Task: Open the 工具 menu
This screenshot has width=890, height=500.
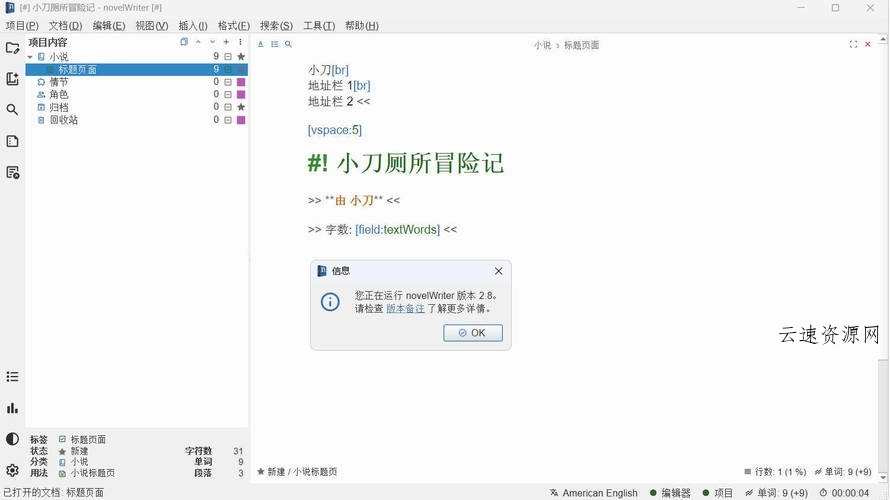Action: coord(319,26)
